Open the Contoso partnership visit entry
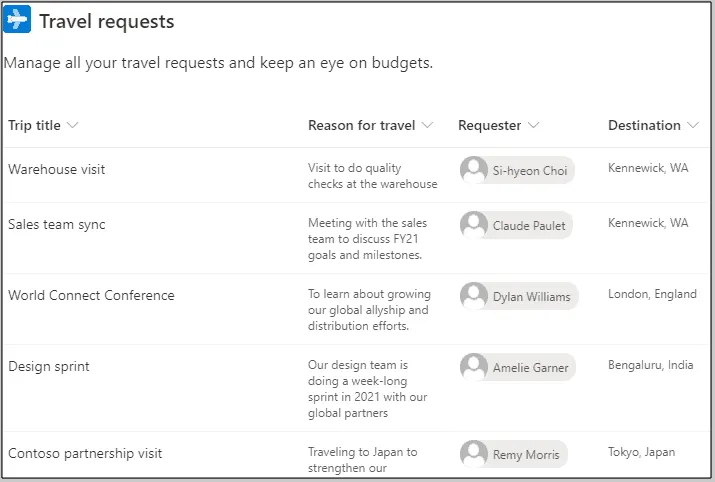715x482 pixels. pyautogui.click(x=85, y=453)
